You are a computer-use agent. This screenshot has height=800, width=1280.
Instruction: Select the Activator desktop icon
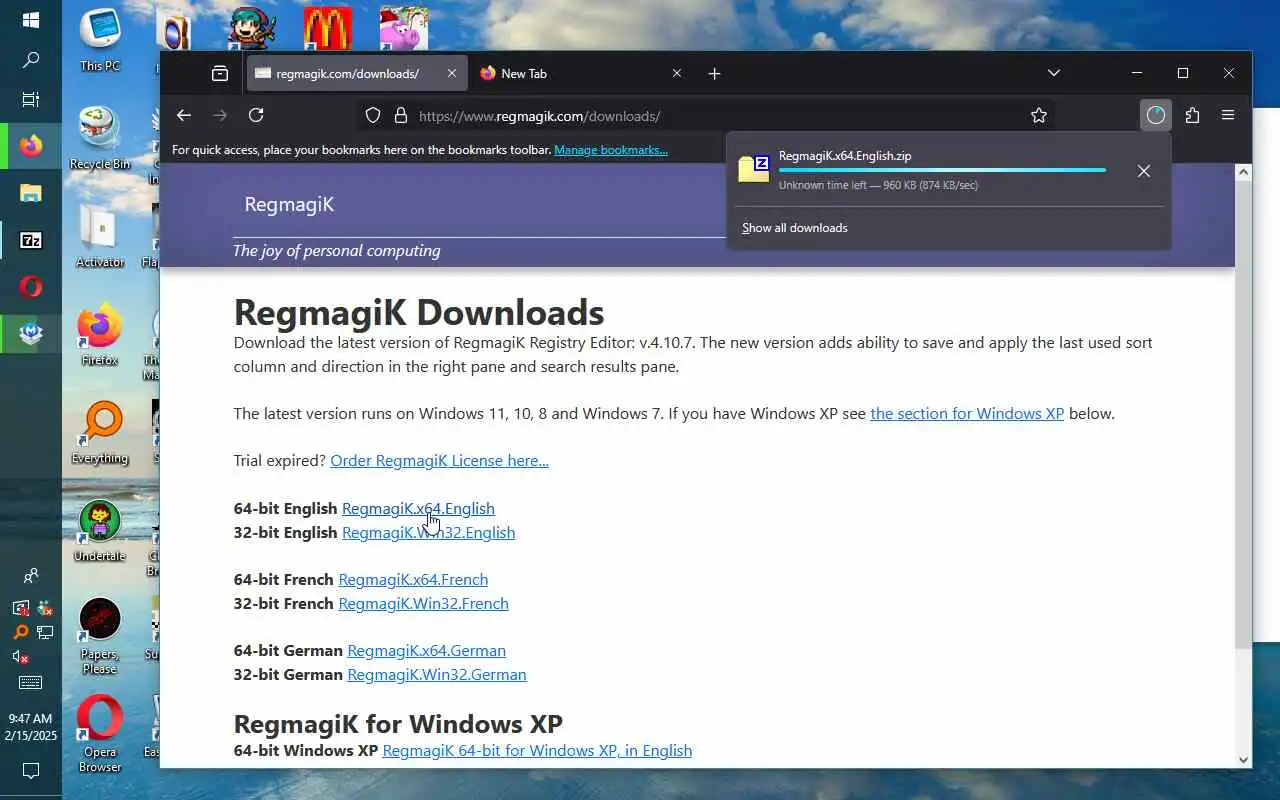click(x=100, y=236)
